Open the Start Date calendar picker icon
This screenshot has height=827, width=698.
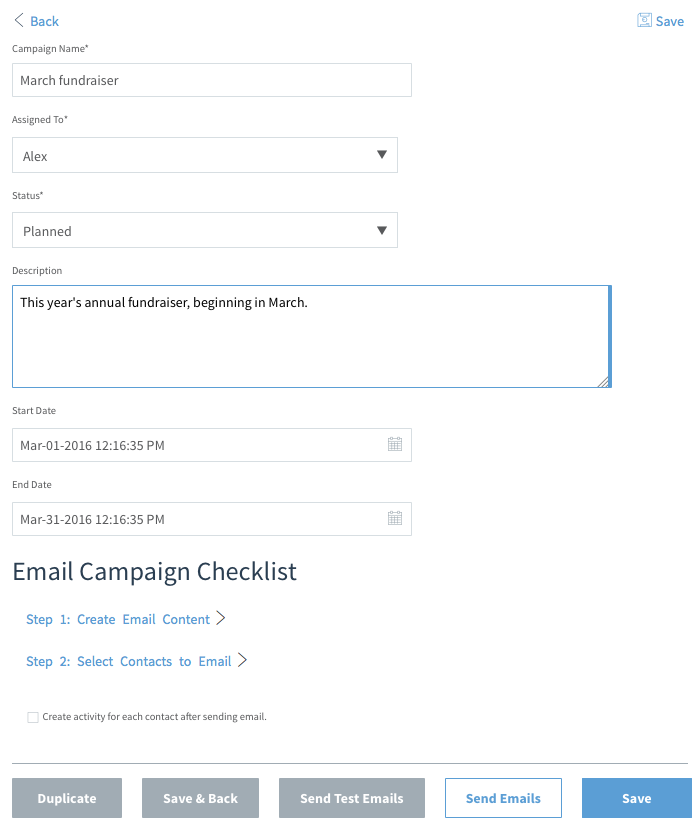tap(395, 445)
